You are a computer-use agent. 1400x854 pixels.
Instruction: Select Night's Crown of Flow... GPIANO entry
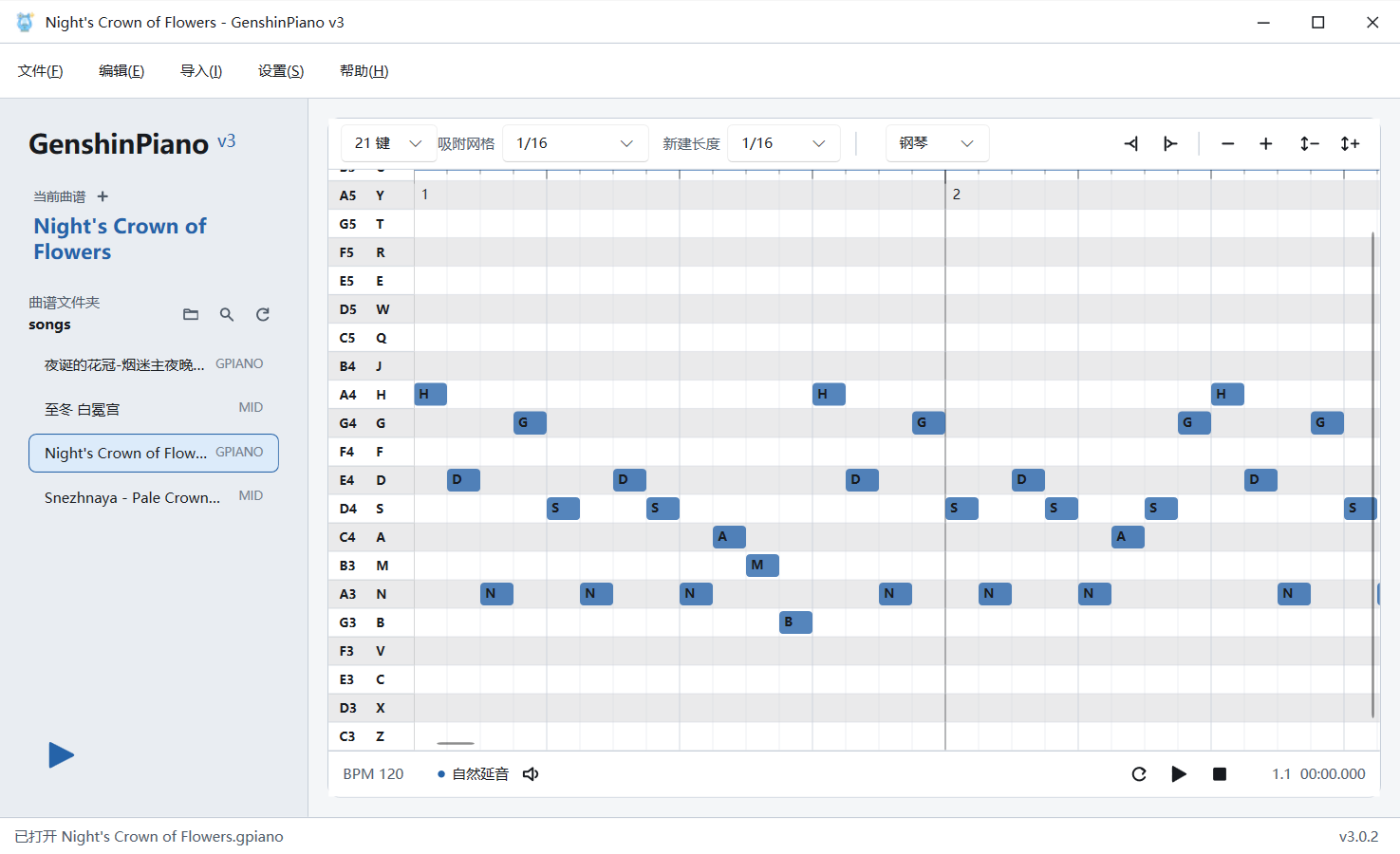pyautogui.click(x=154, y=453)
